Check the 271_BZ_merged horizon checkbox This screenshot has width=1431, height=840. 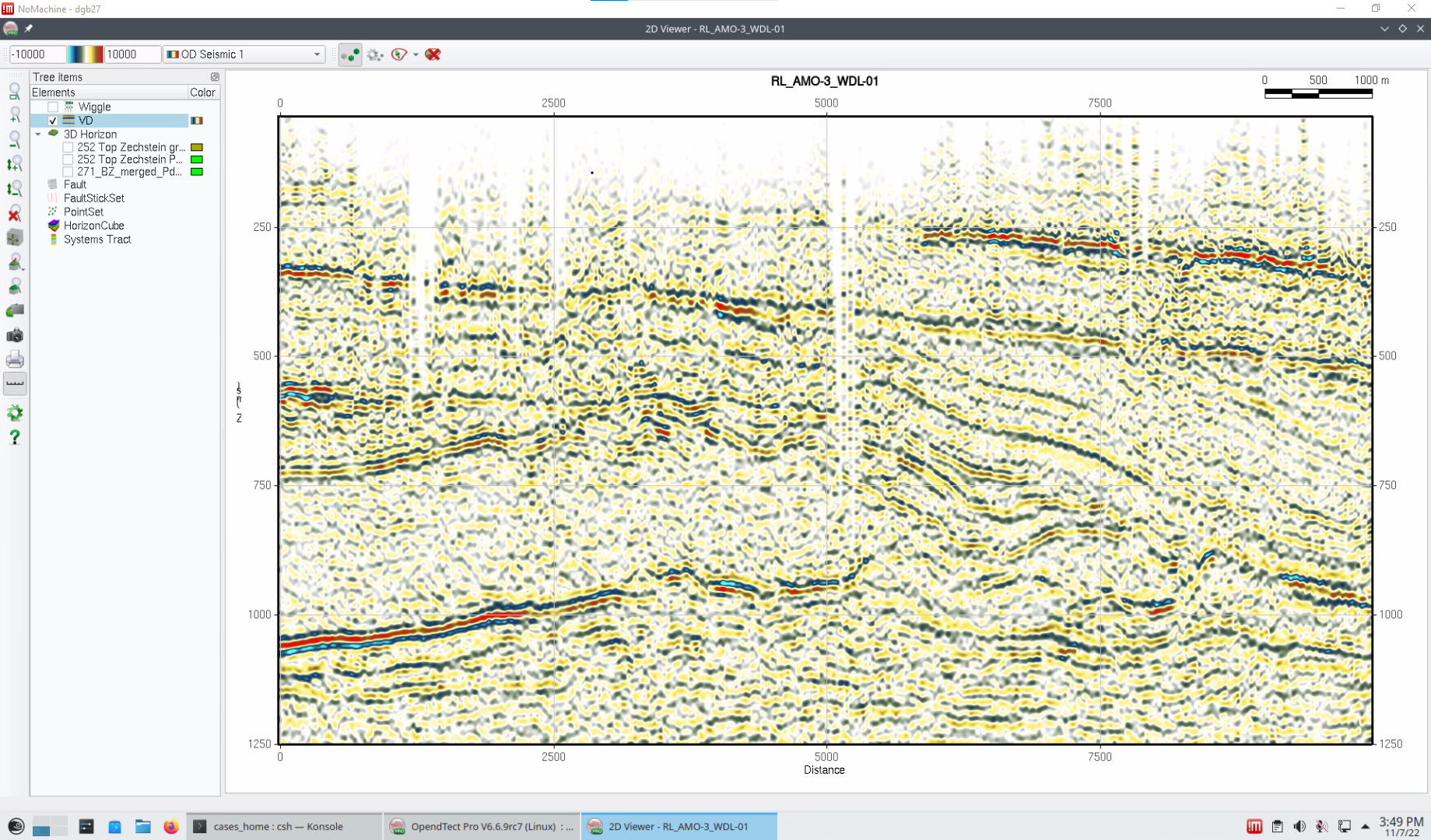pos(68,172)
